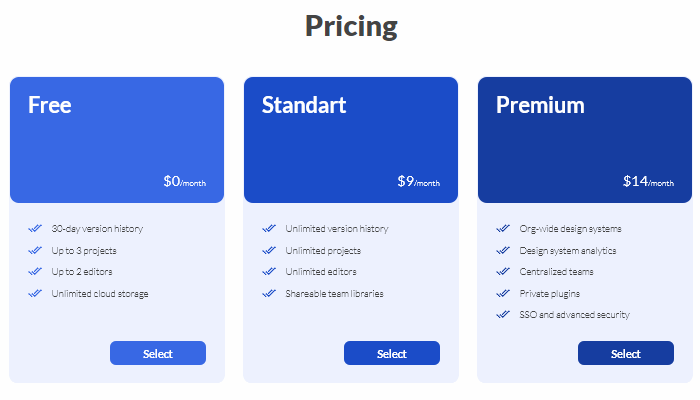700x400 pixels.
Task: Click the $14/month price label
Action: click(x=648, y=182)
